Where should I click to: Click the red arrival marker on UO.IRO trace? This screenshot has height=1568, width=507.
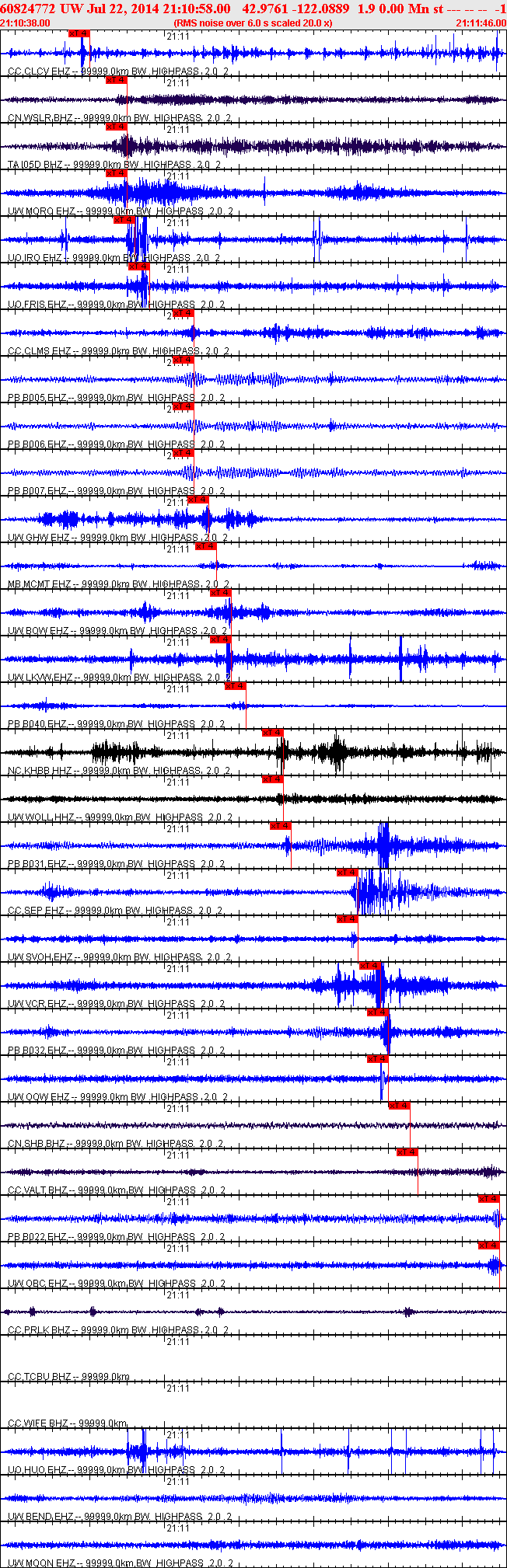pos(124,220)
